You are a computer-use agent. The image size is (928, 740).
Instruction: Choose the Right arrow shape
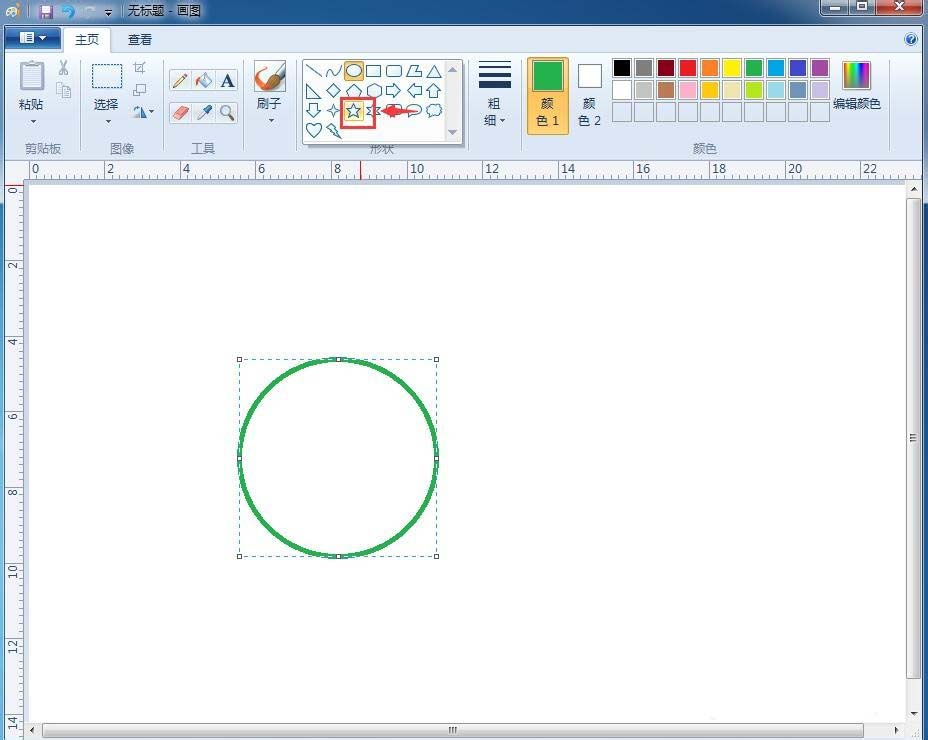pyautogui.click(x=394, y=91)
